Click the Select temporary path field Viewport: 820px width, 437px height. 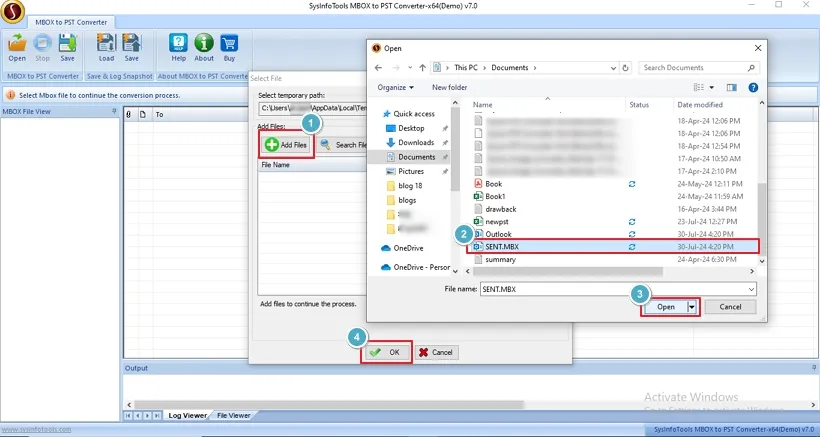click(312, 109)
